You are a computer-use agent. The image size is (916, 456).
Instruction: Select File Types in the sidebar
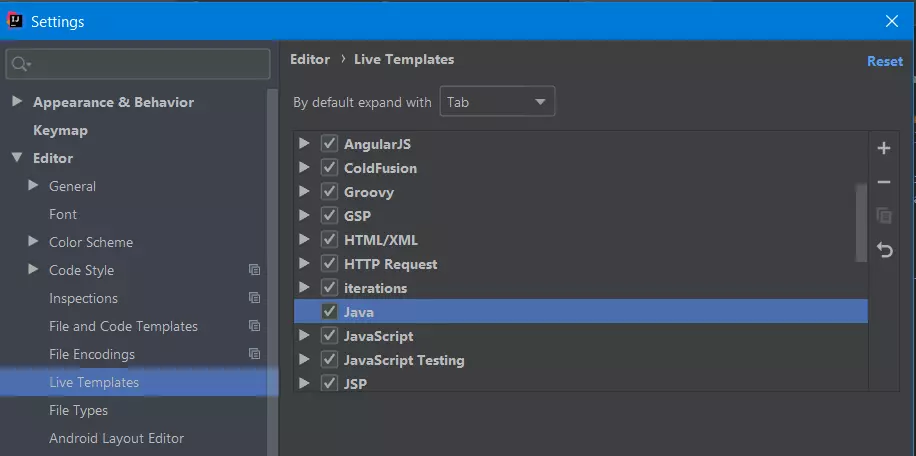(78, 410)
